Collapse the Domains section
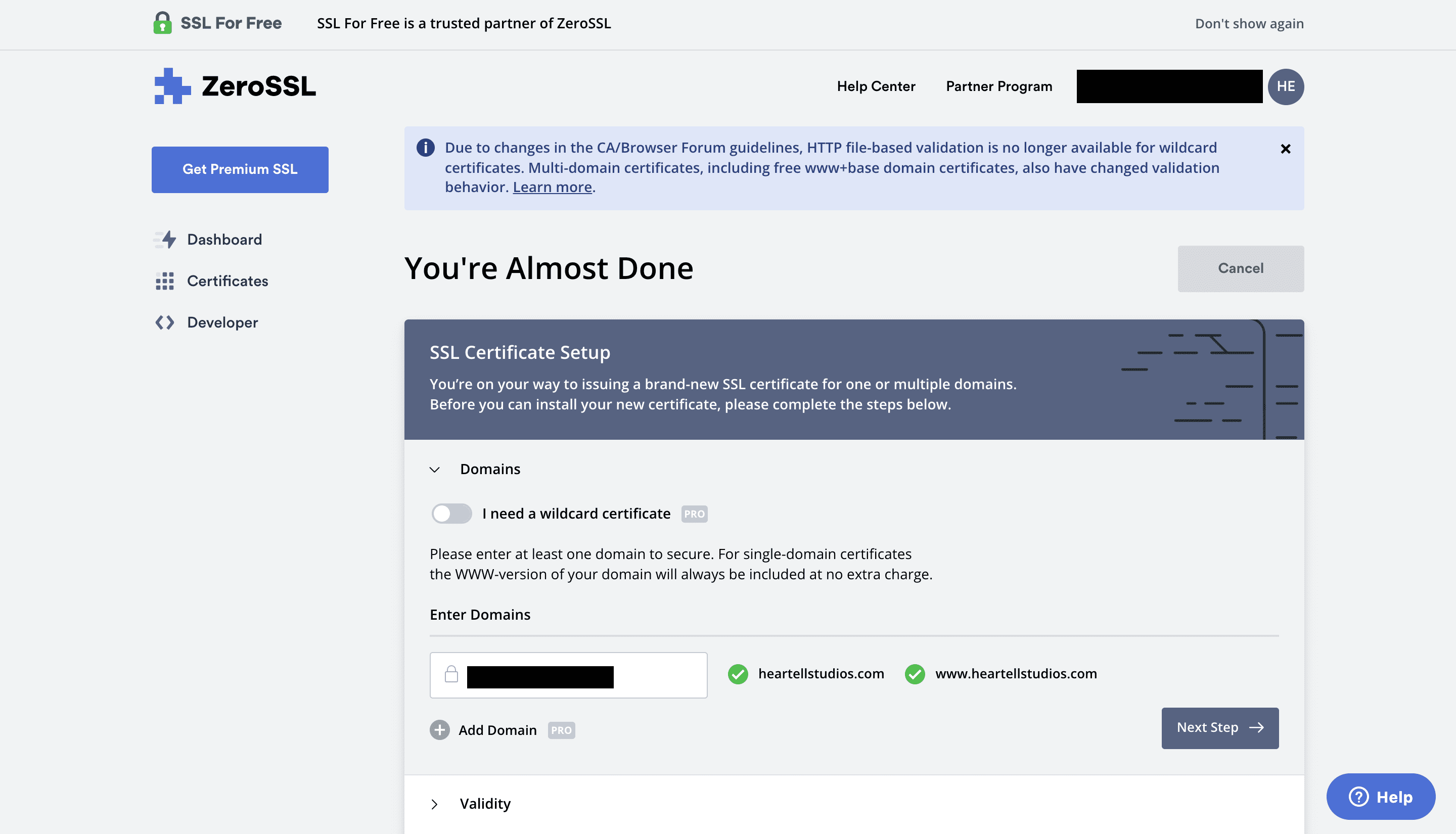Viewport: 1456px width, 834px height. coord(435,470)
